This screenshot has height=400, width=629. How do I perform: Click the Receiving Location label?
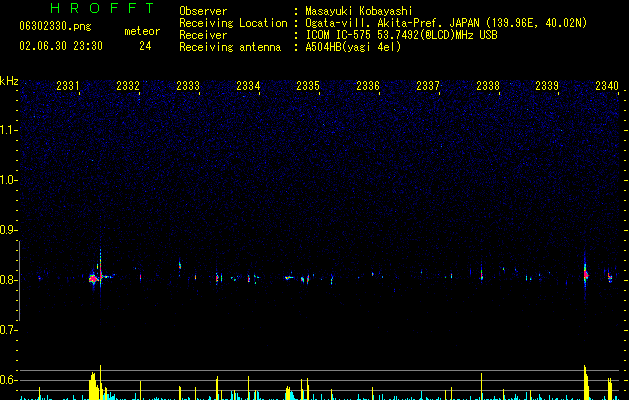pos(233,23)
